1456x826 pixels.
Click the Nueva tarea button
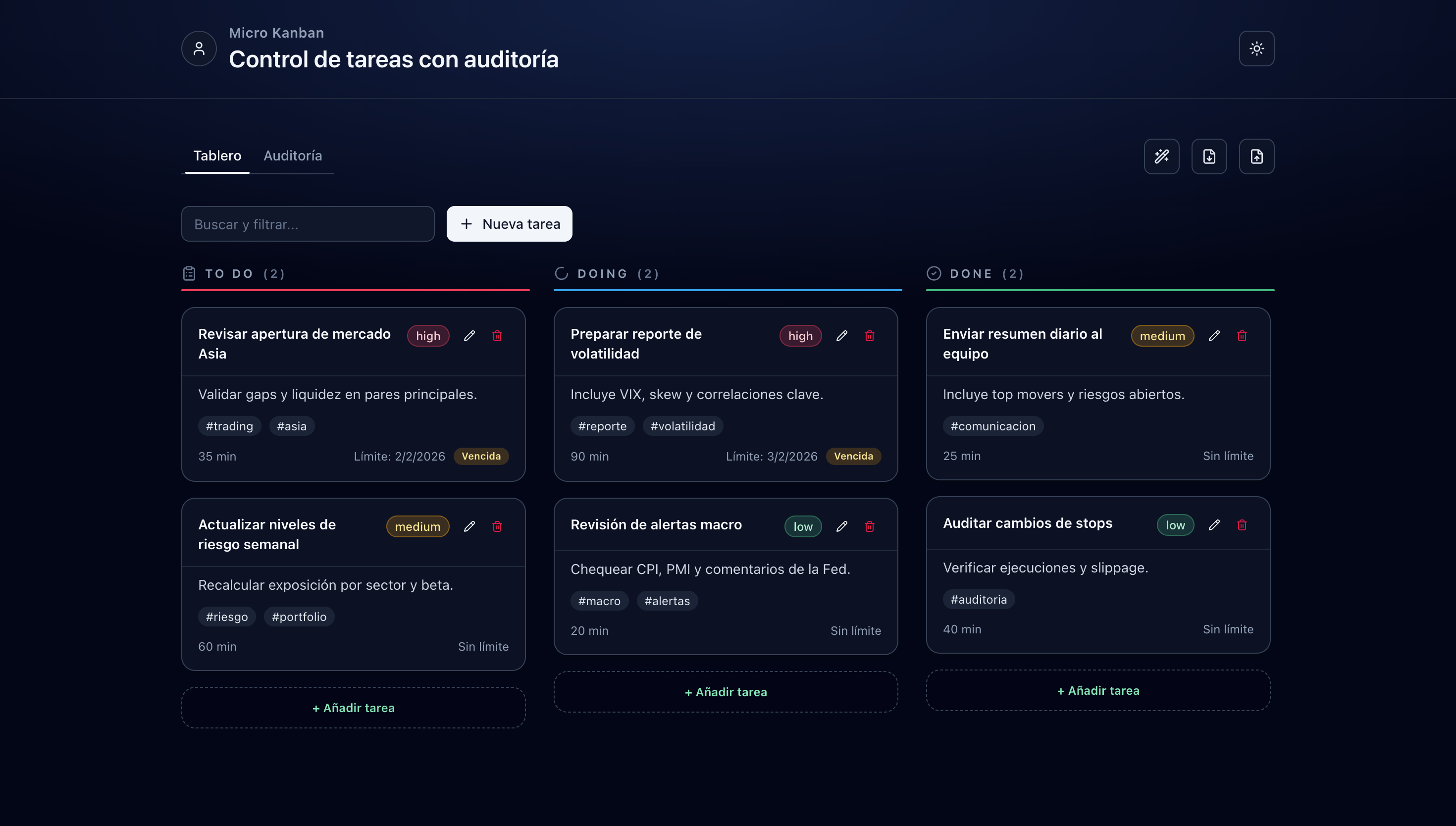coord(509,224)
